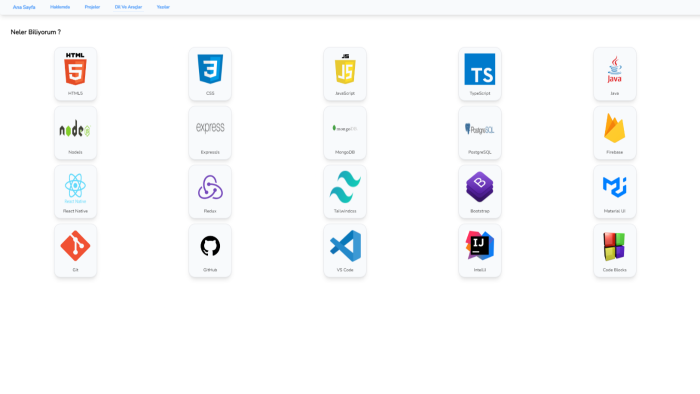Click the Tailwind CSS wave icon
700x394 pixels.
[345, 187]
